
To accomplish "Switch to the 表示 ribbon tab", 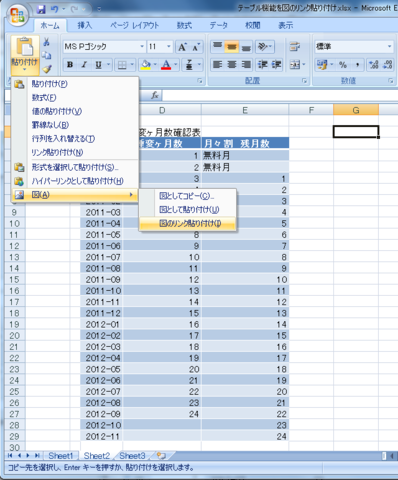I will coord(286,25).
